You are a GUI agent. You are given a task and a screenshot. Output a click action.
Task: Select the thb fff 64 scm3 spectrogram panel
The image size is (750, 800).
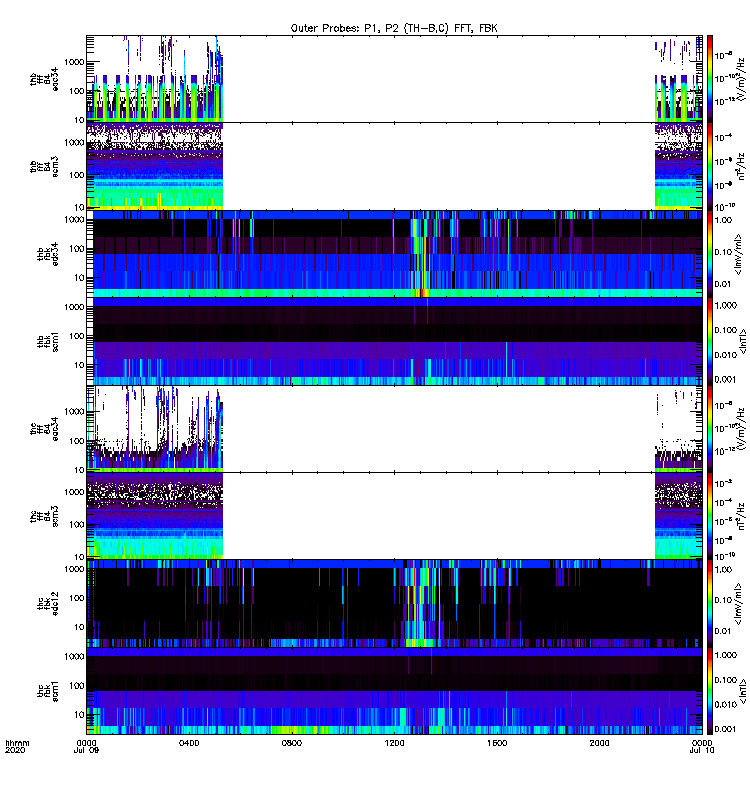point(394,166)
